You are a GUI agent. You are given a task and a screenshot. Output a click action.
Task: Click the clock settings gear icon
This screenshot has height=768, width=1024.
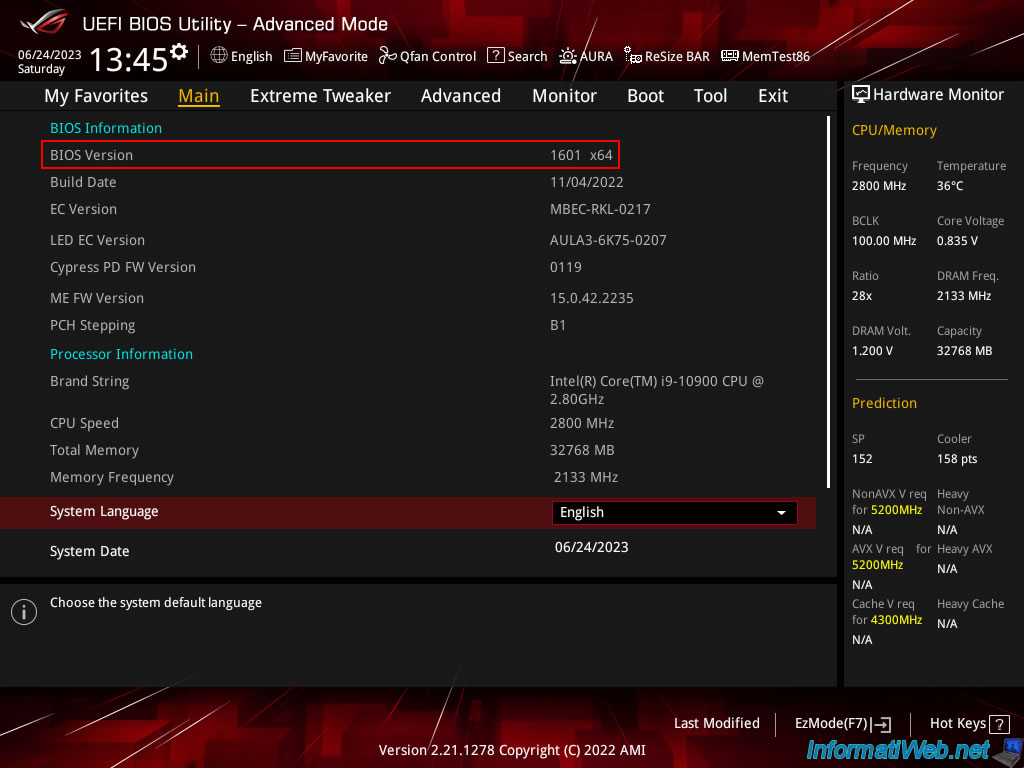coord(179,51)
